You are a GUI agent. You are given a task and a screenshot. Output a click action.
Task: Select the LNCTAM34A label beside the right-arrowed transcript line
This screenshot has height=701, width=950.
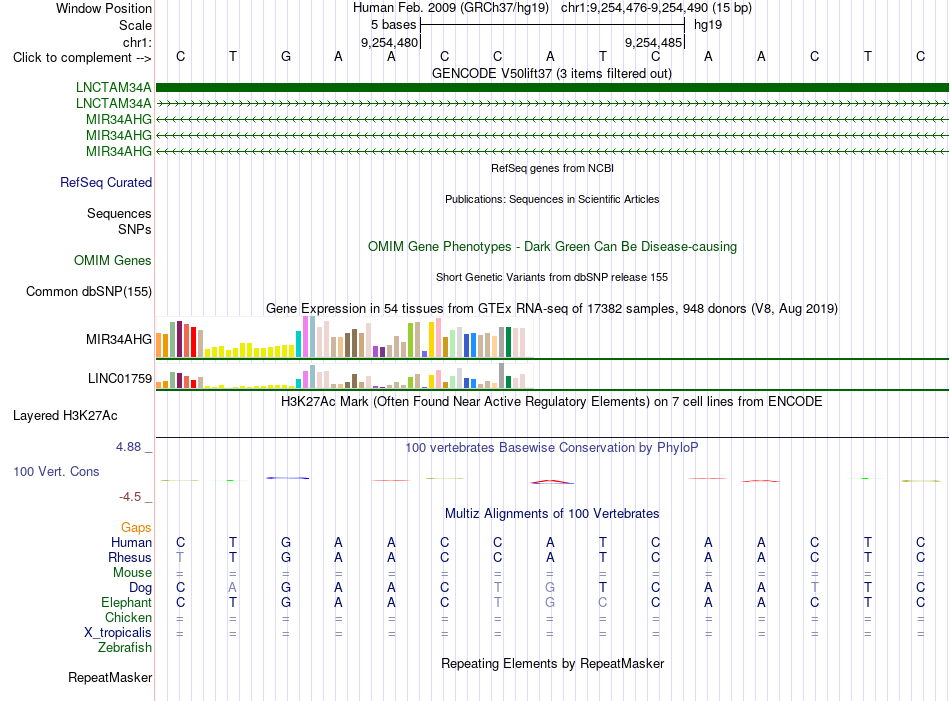point(113,104)
